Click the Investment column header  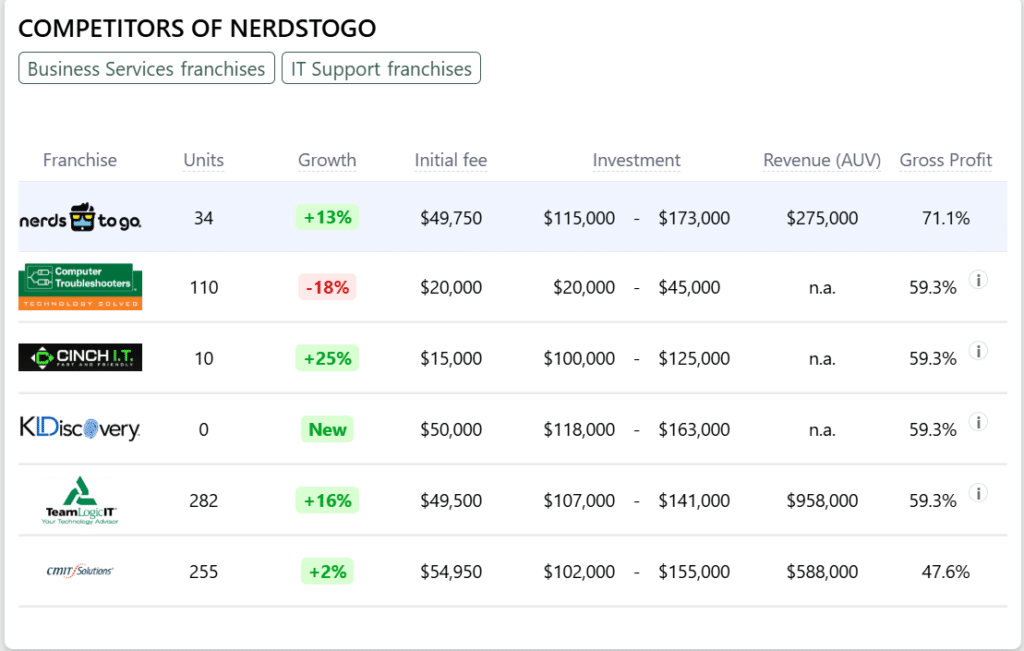[637, 160]
